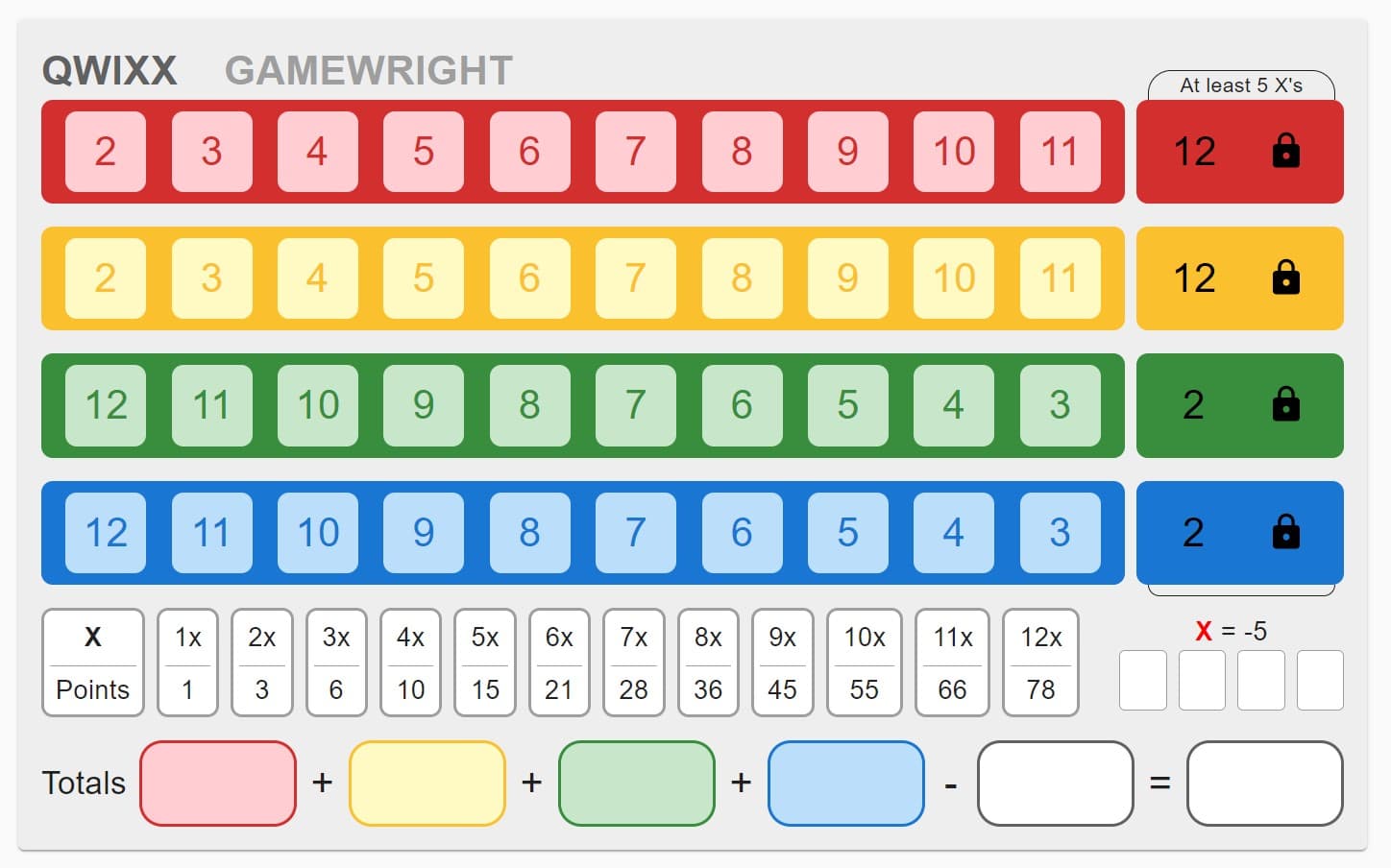
Task: Cross off yellow 7
Action: point(636,277)
